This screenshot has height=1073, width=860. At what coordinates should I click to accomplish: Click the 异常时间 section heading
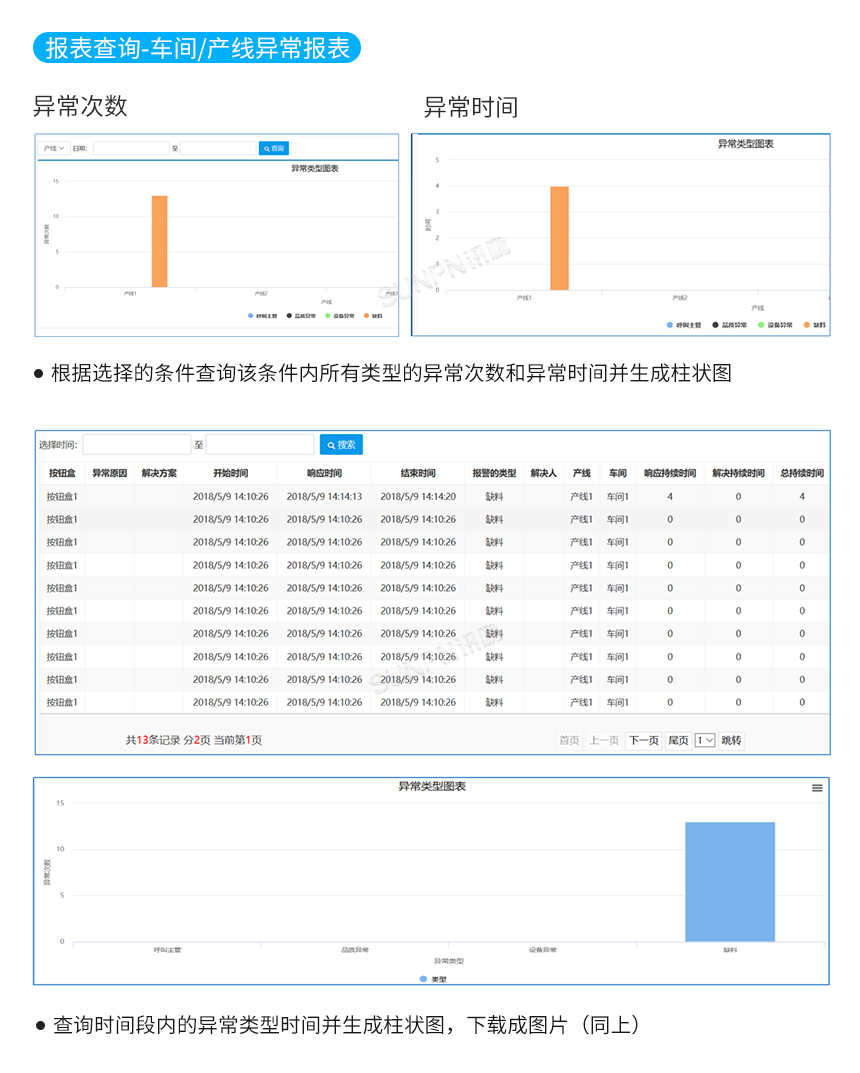[471, 107]
